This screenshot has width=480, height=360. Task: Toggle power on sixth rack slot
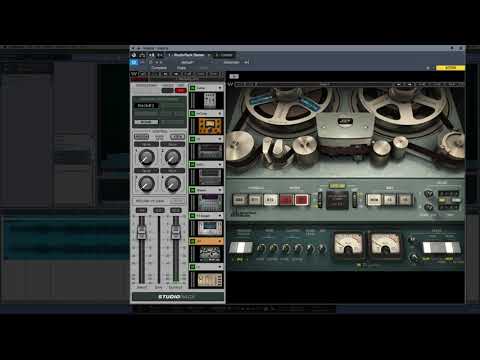coord(193,216)
